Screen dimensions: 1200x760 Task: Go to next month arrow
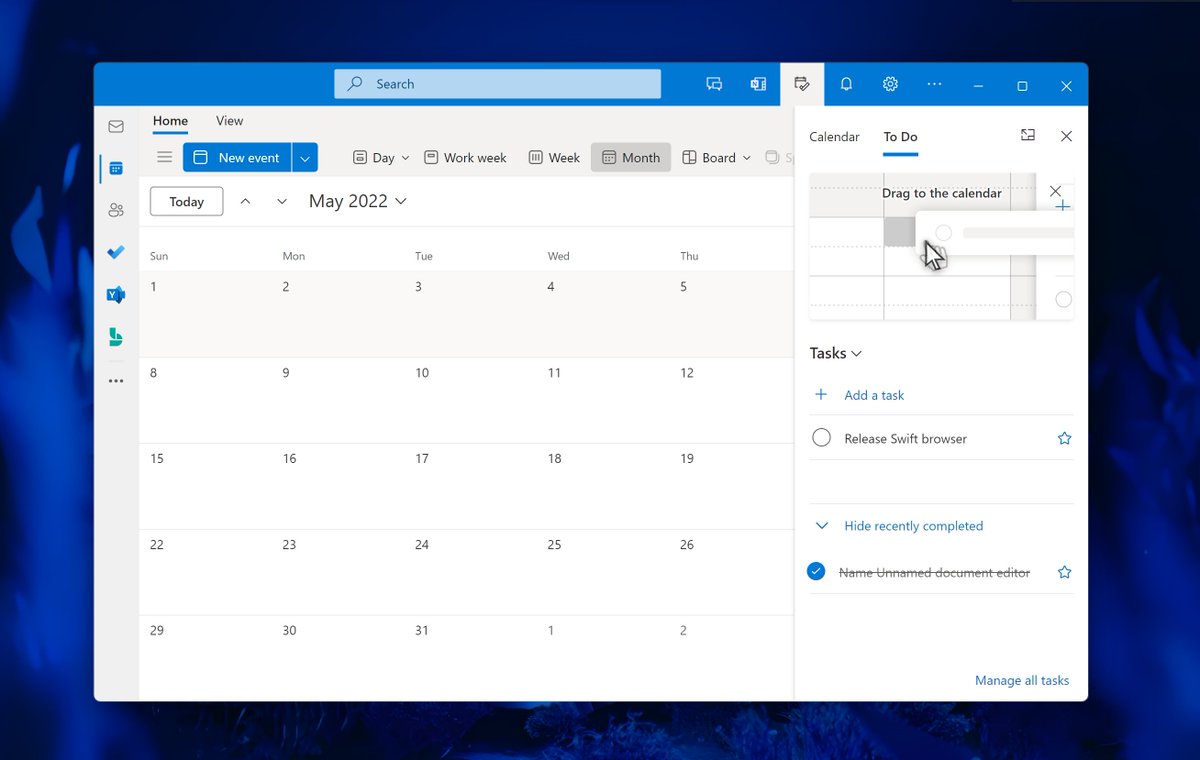[282, 201]
